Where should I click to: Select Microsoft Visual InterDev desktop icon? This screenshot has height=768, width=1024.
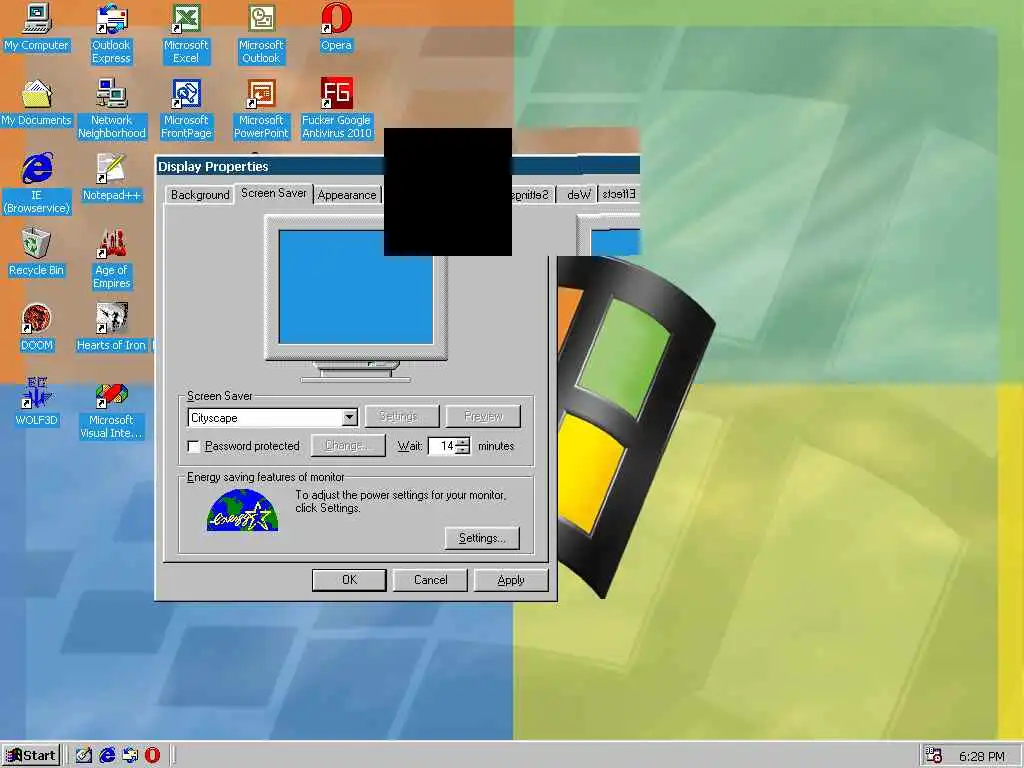(112, 411)
